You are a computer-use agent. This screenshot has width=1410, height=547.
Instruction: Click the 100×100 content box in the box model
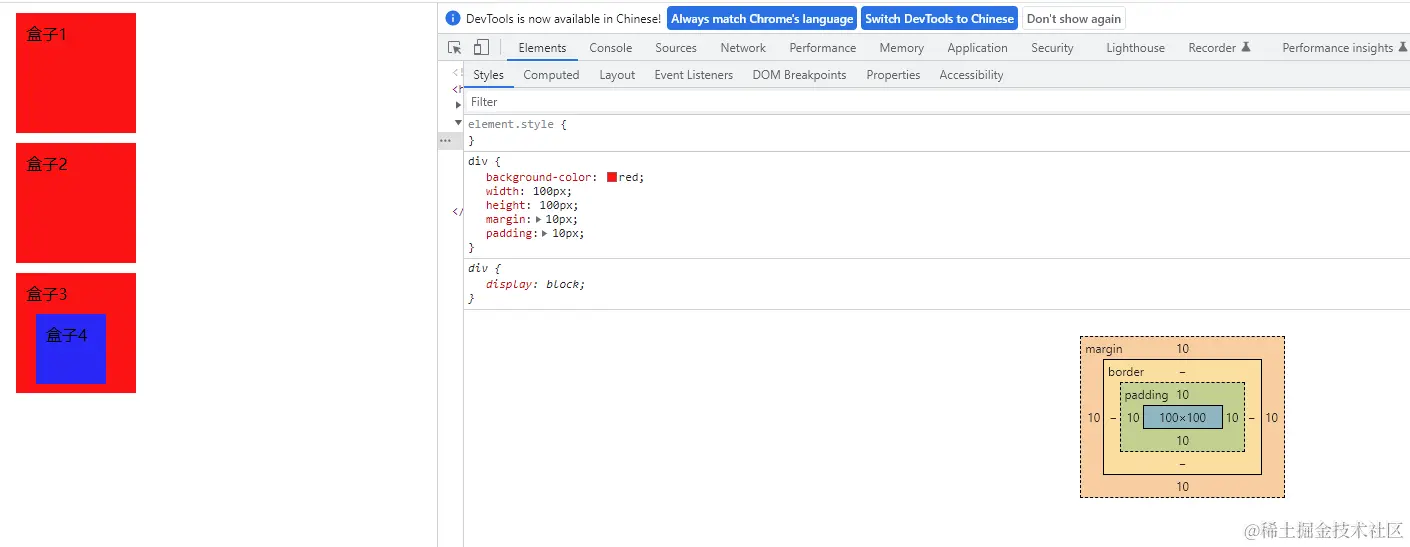(x=1182, y=417)
